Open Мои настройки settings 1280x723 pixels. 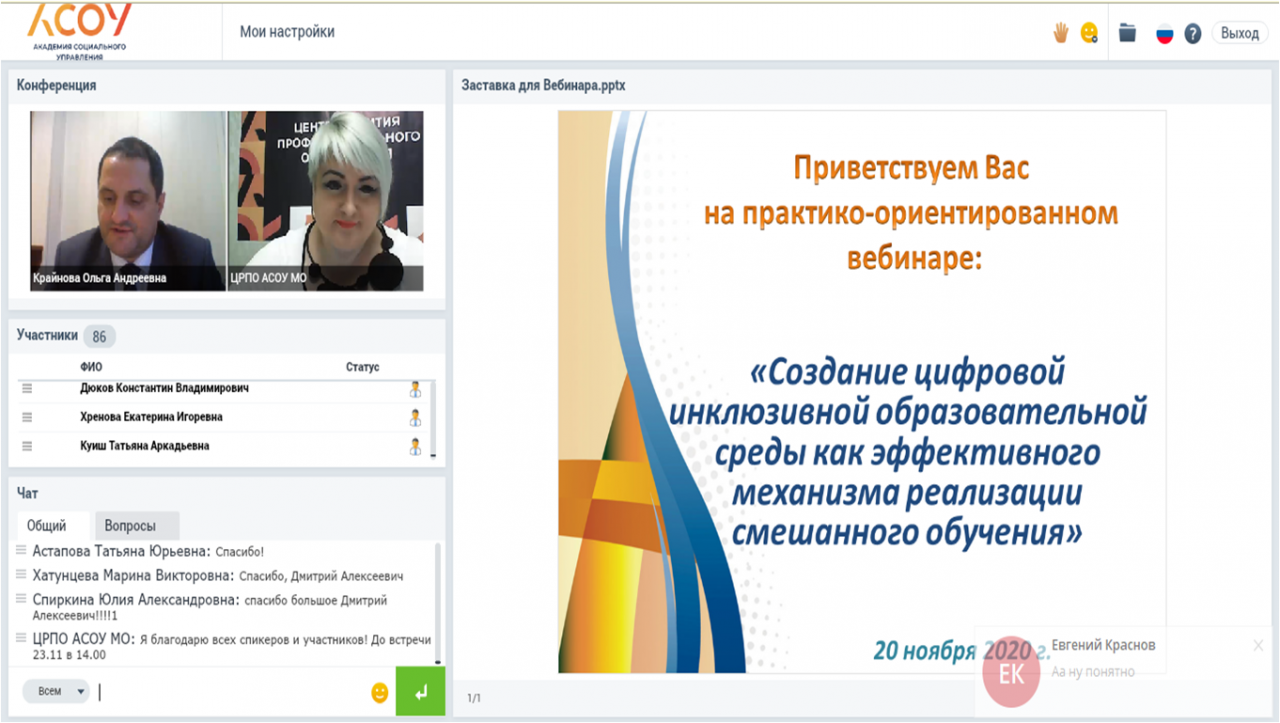(x=287, y=32)
